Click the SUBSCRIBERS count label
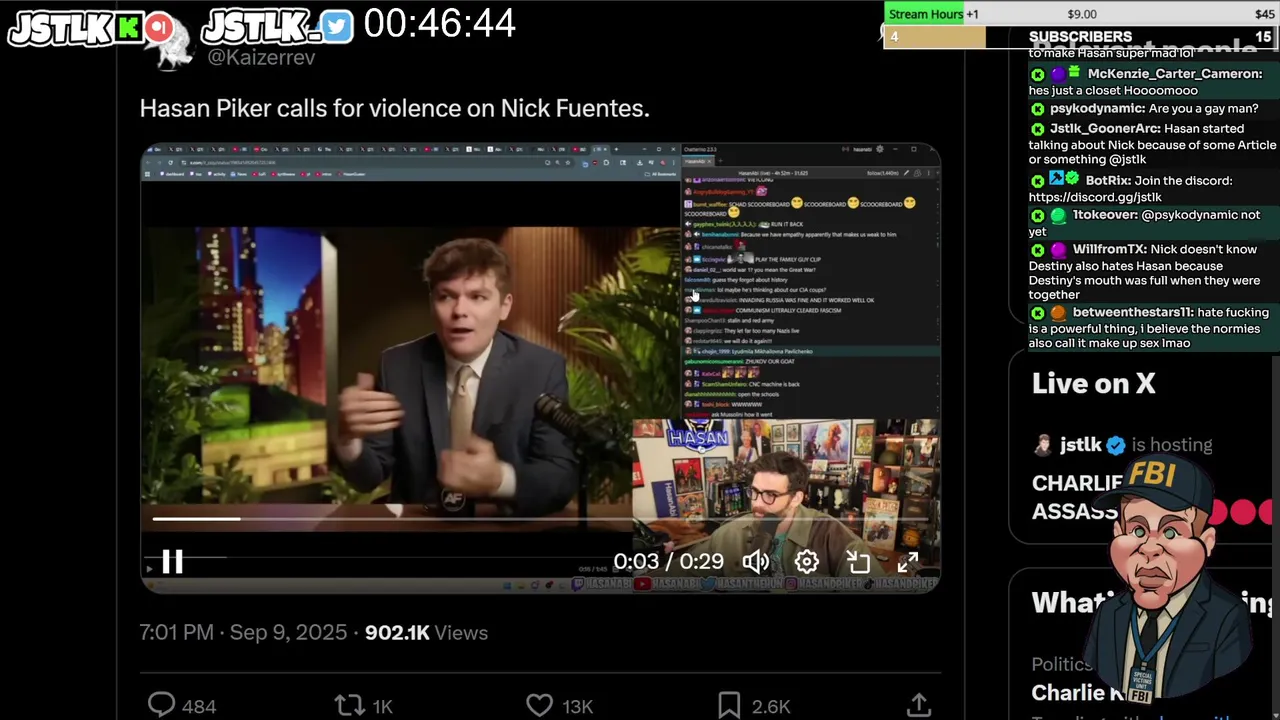This screenshot has height=720, width=1280. click(1080, 37)
